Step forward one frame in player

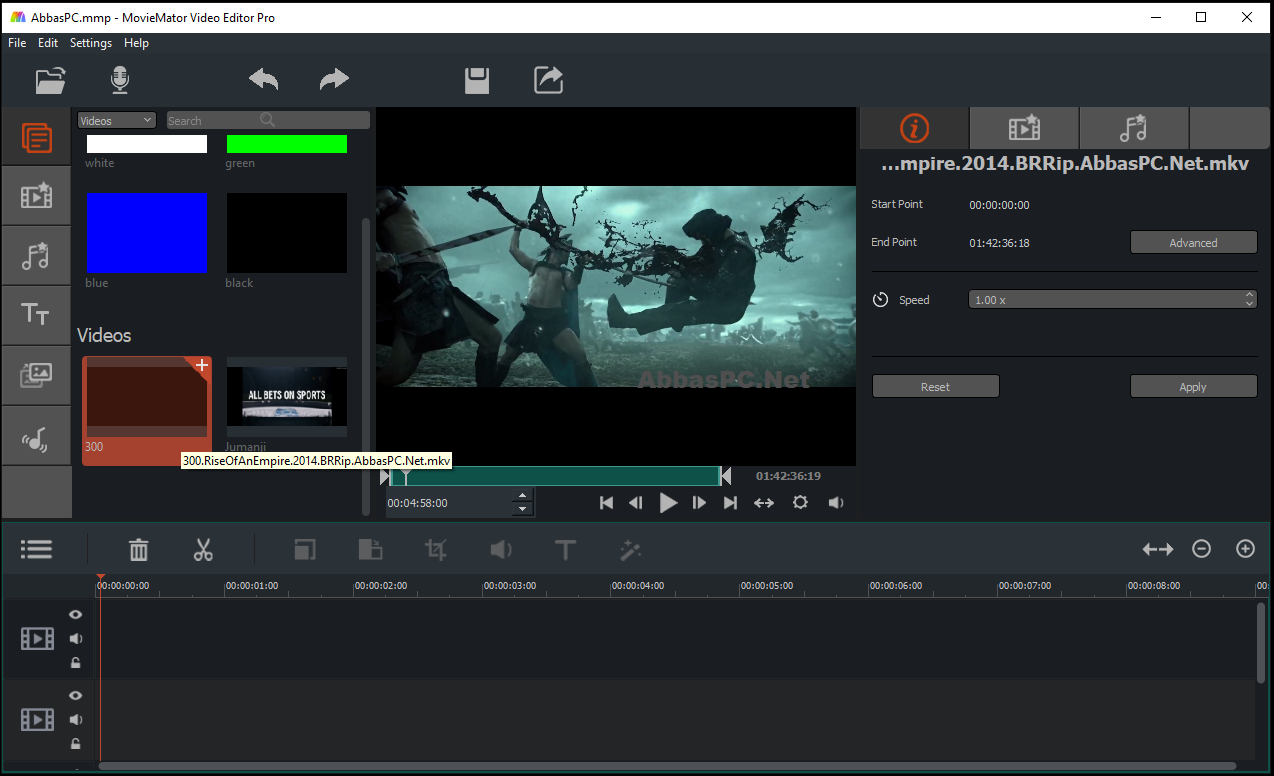coord(700,503)
